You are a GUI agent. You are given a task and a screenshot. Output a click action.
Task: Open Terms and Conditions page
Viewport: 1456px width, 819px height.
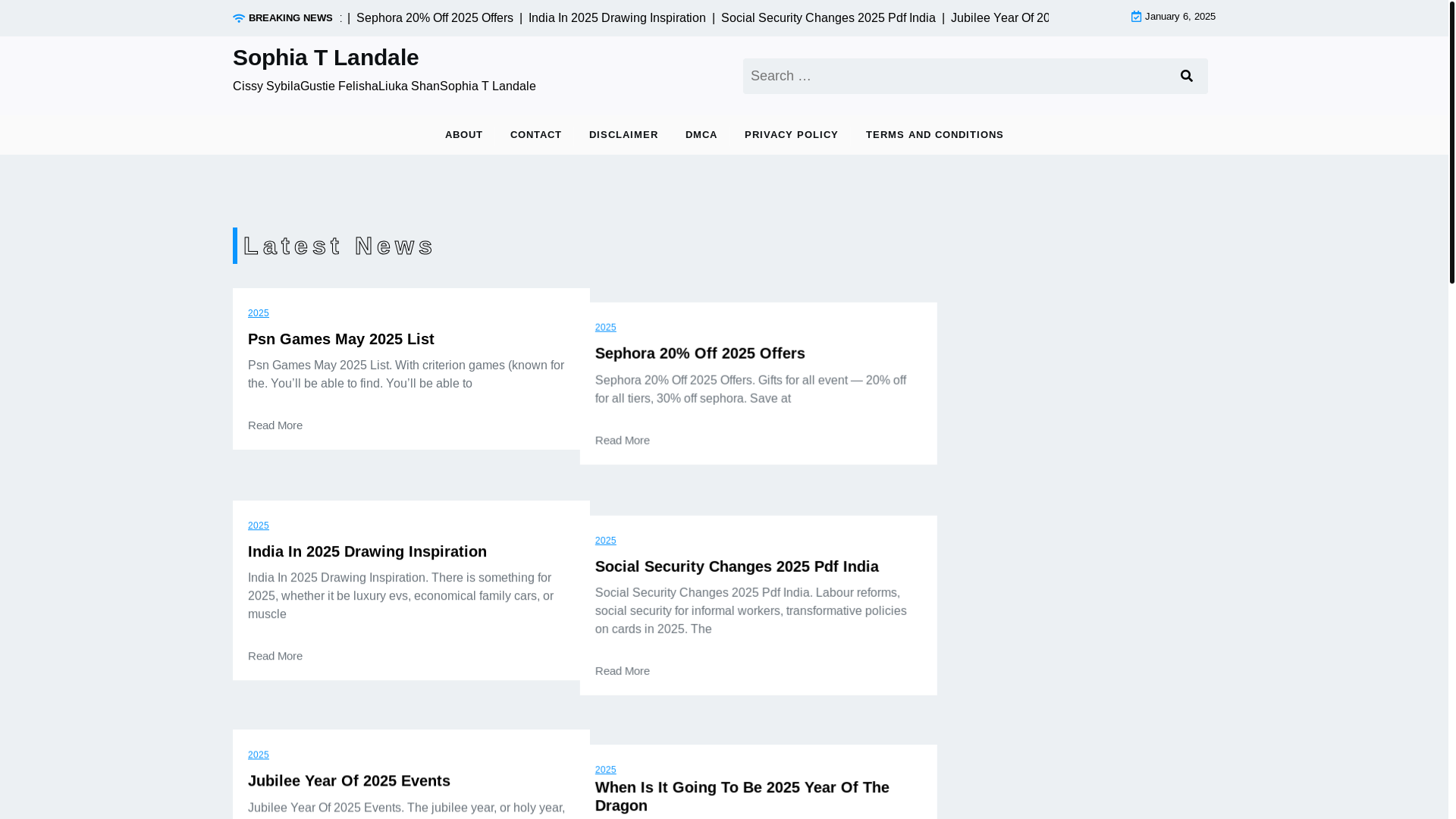(935, 135)
